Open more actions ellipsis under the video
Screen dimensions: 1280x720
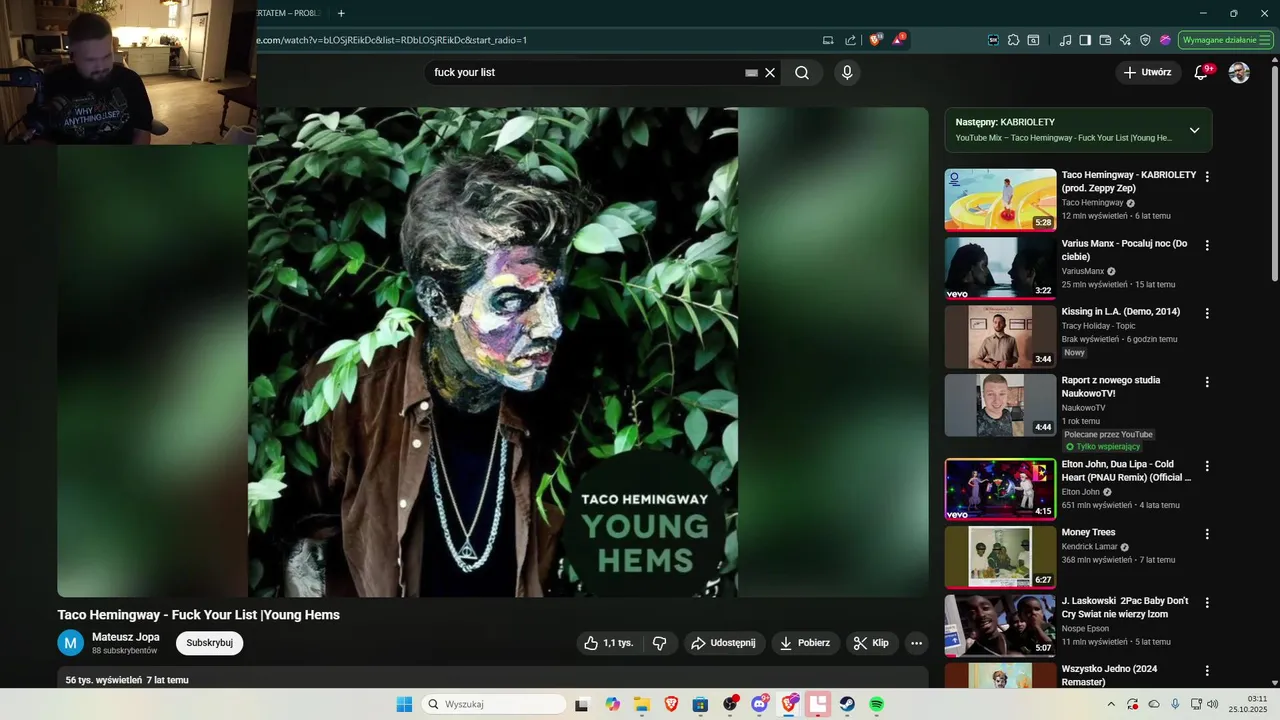tap(916, 643)
